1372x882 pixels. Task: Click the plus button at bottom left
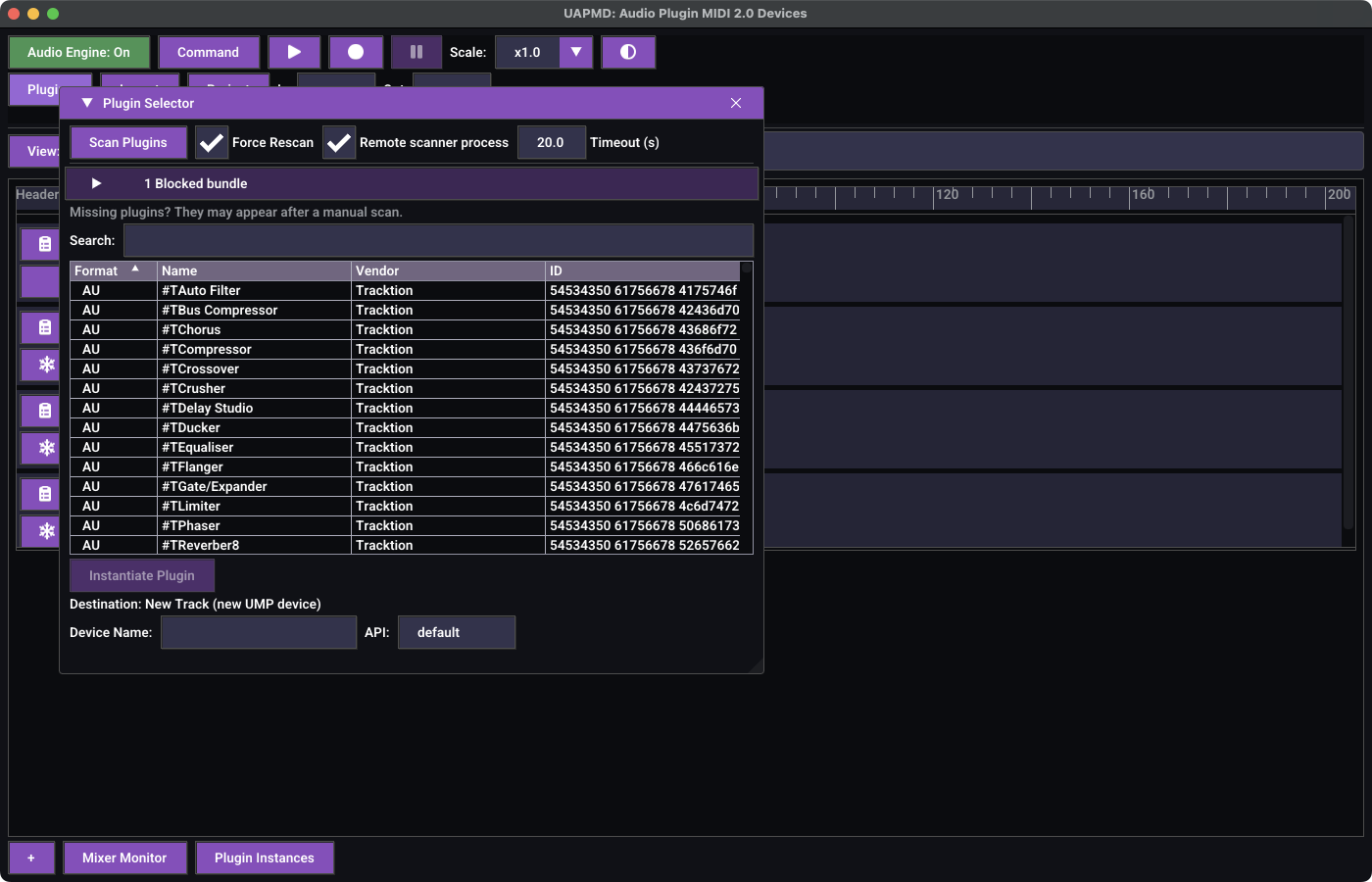(x=31, y=857)
